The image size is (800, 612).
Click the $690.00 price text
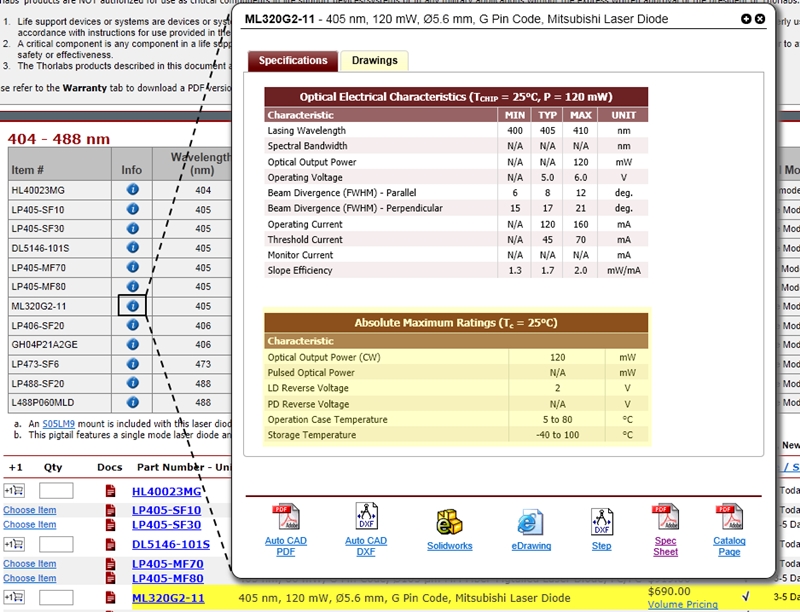669,592
